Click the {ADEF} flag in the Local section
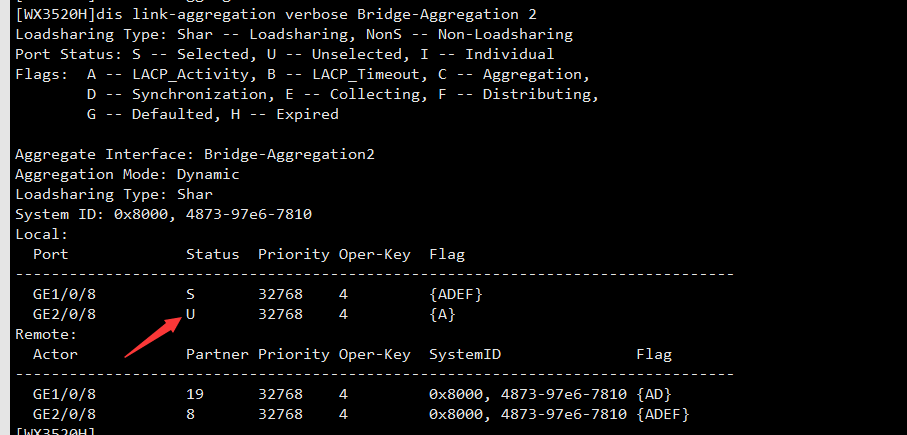This screenshot has width=907, height=435. coord(457,294)
